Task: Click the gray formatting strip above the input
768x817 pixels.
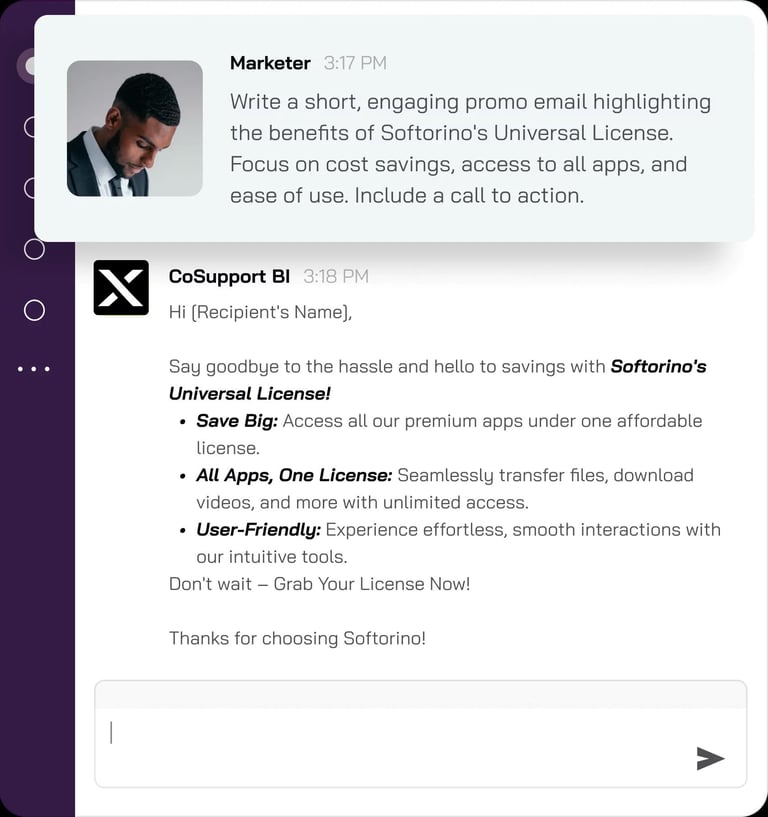Action: [x=420, y=695]
